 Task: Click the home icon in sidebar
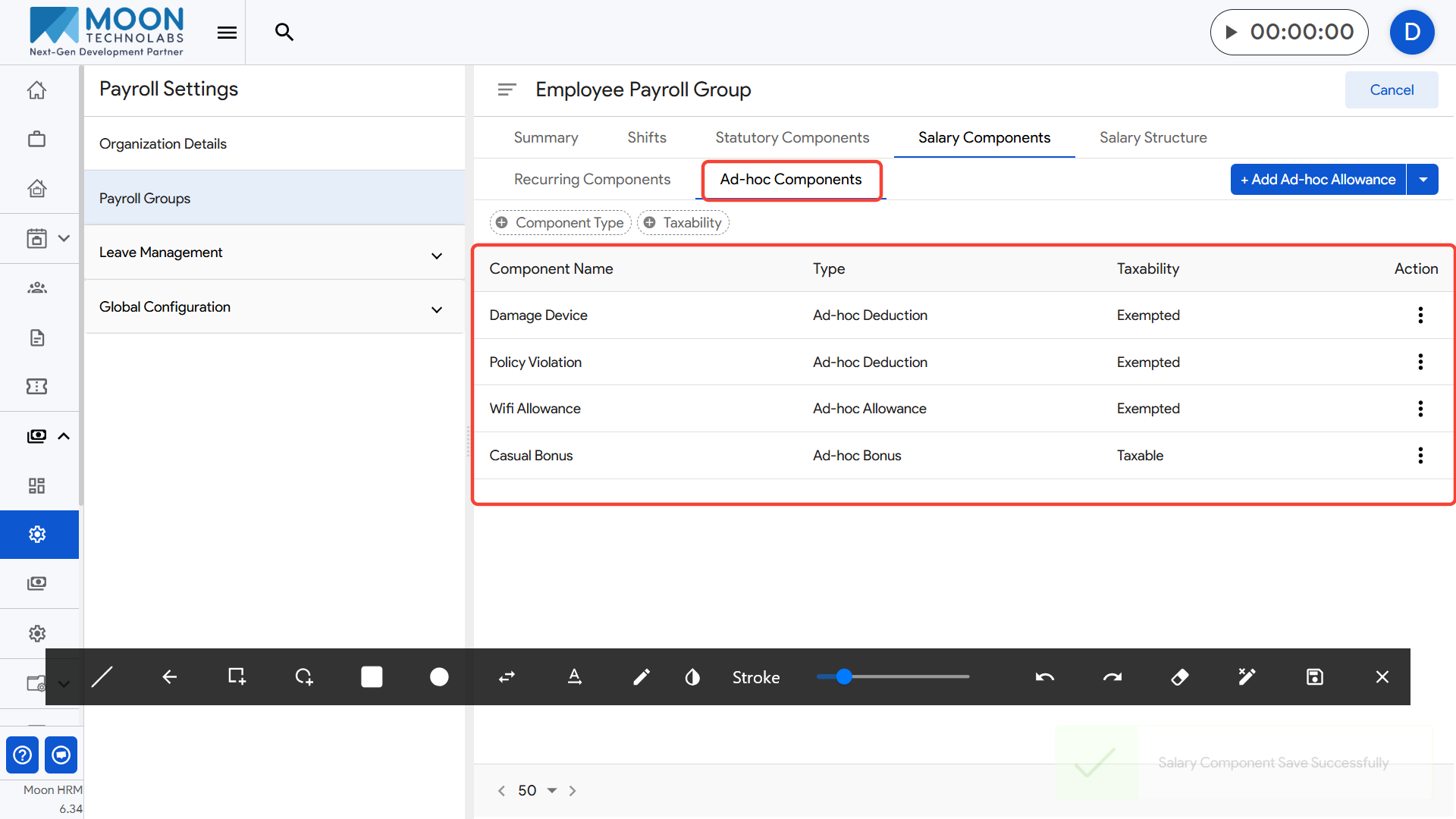pos(36,90)
